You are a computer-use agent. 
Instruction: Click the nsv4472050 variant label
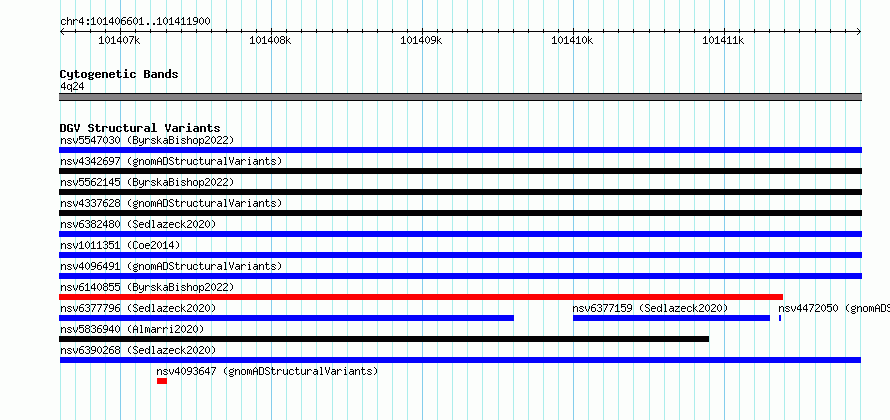coord(834,308)
